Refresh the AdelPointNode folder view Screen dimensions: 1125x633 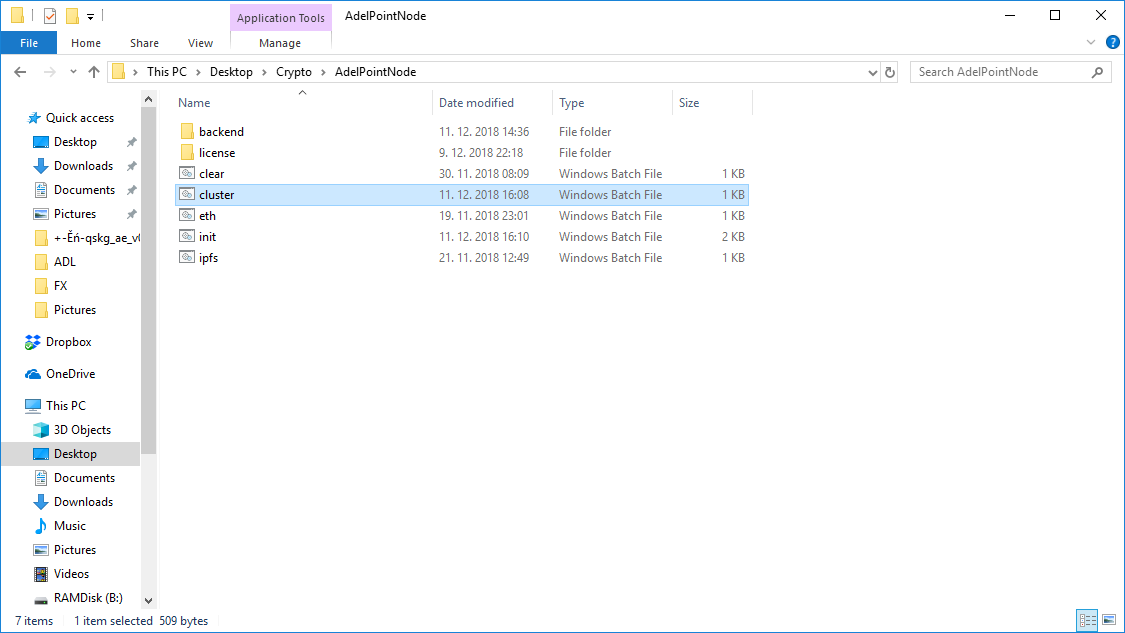(x=890, y=72)
